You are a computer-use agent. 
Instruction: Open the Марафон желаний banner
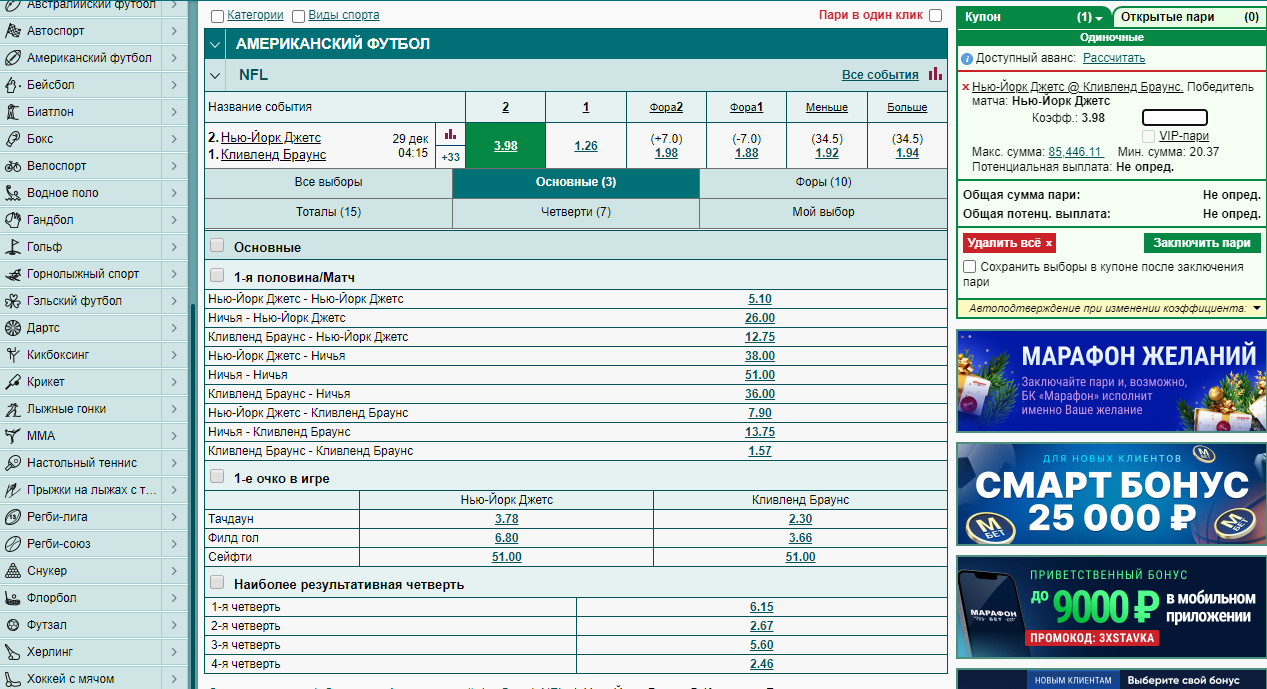1111,380
